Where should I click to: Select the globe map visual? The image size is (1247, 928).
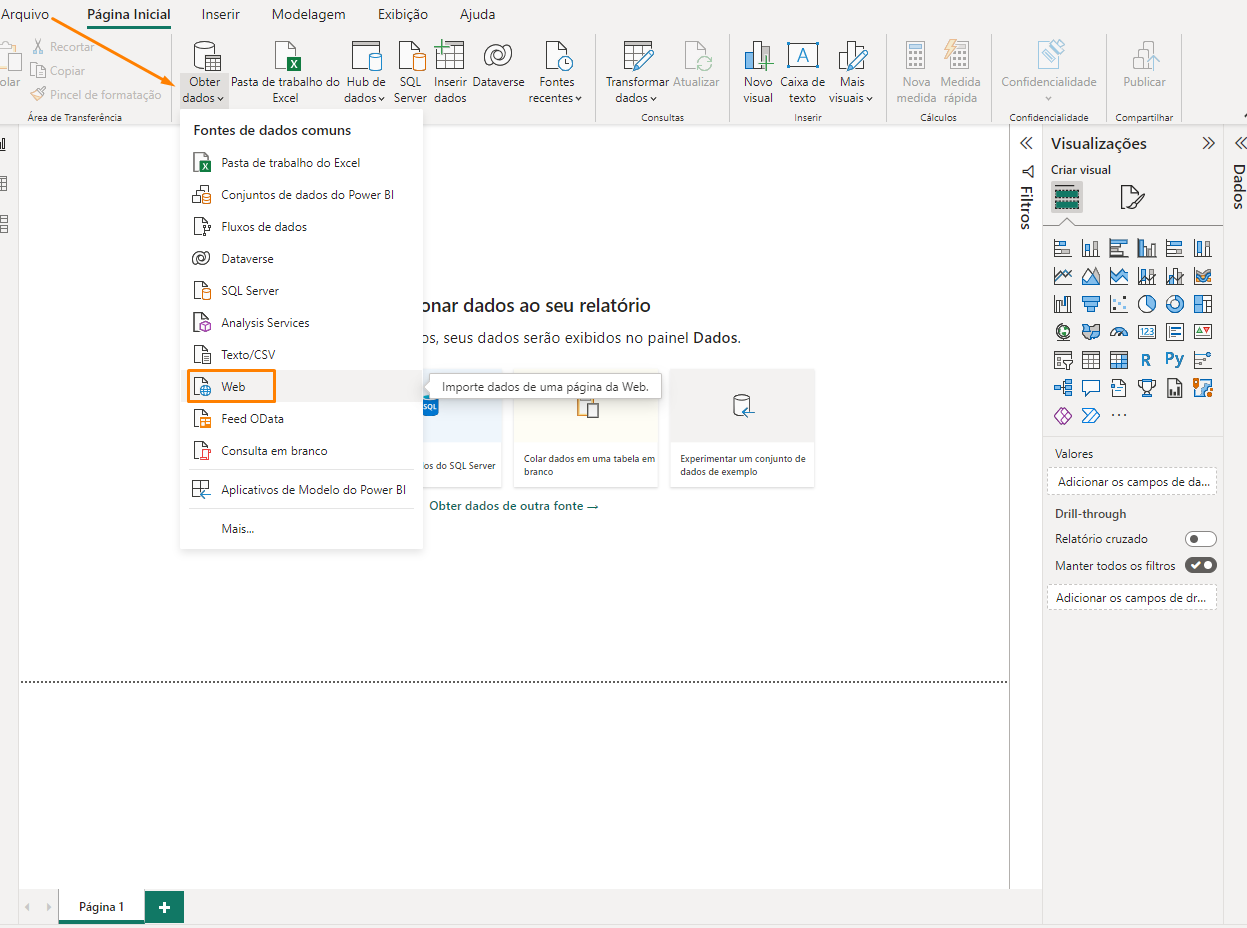1063,332
